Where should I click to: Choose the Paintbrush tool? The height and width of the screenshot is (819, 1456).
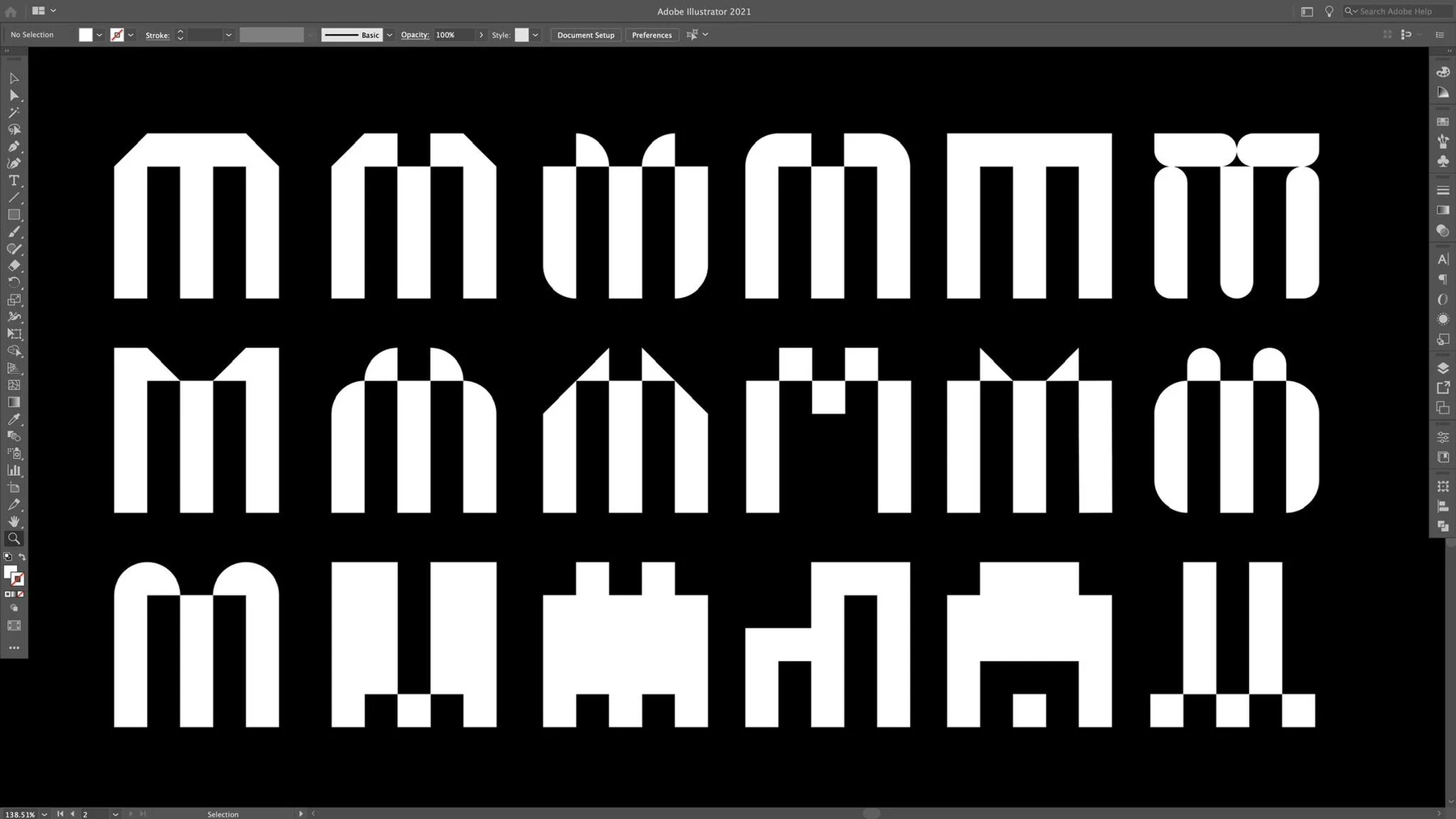click(x=14, y=232)
